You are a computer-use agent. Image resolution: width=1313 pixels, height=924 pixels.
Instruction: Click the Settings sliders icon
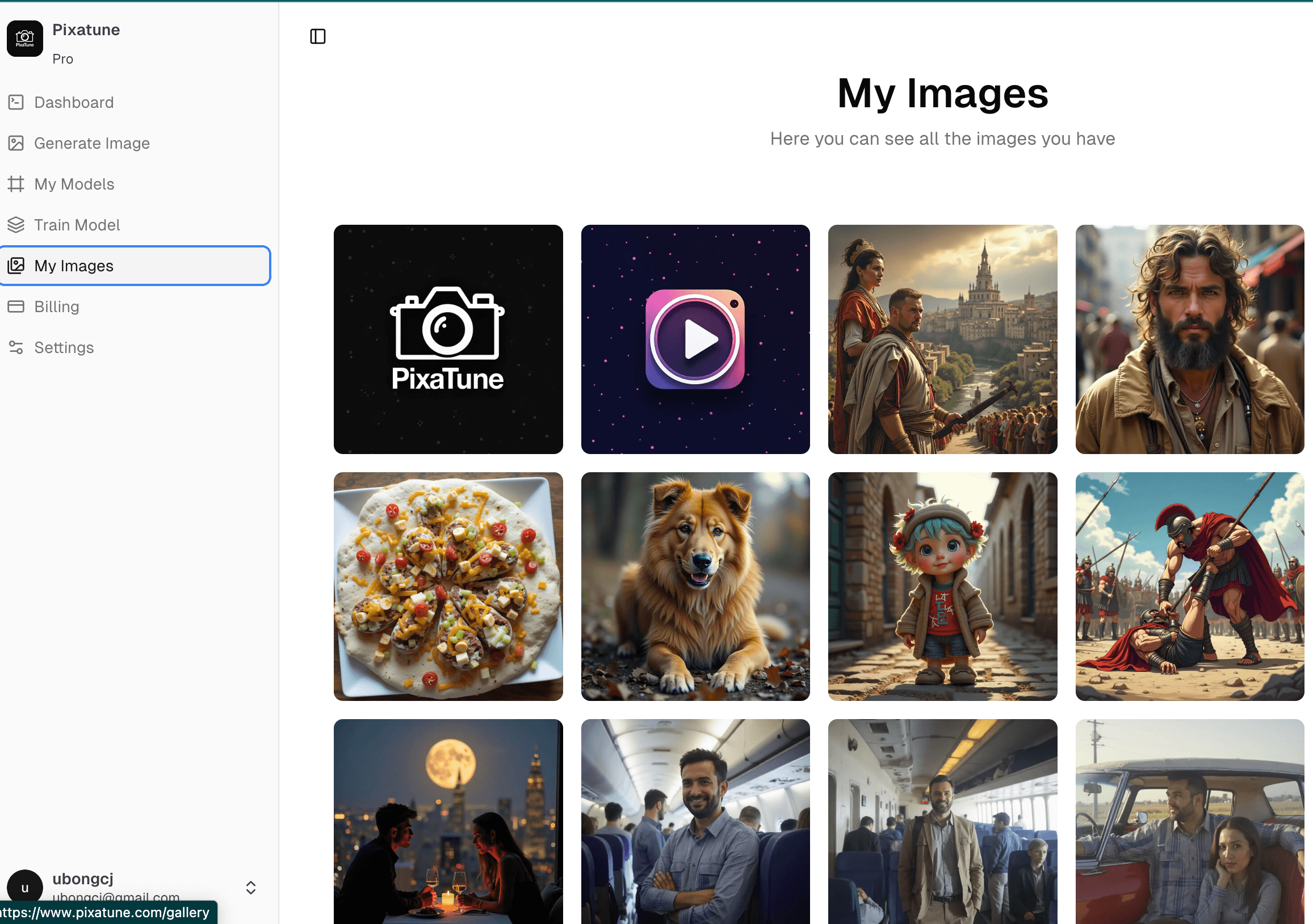(x=16, y=348)
